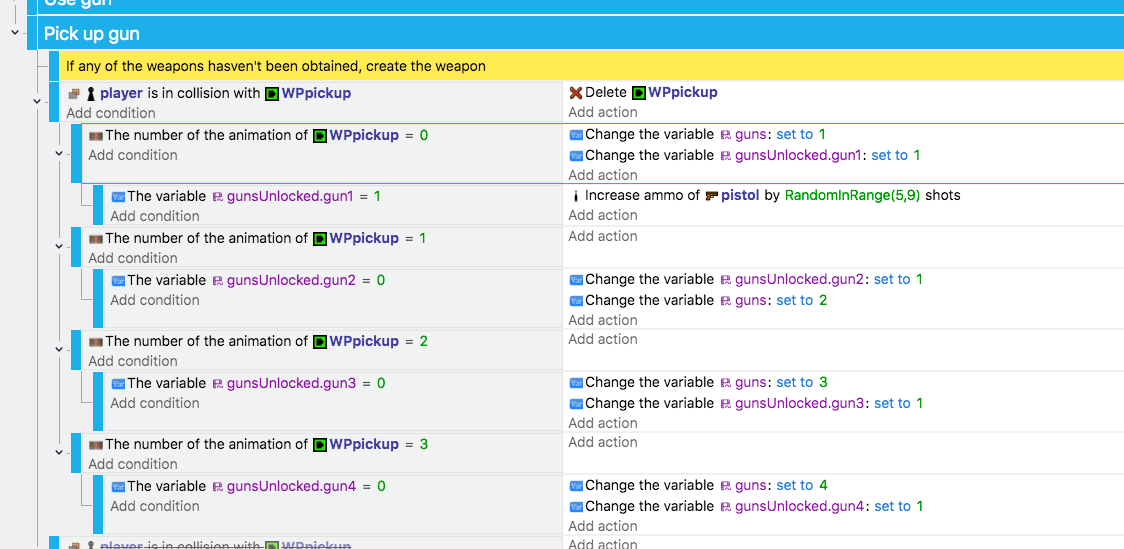The image size is (1124, 549).
Task: Click animation icon for WPpickup = 2 condition
Action: point(95,342)
